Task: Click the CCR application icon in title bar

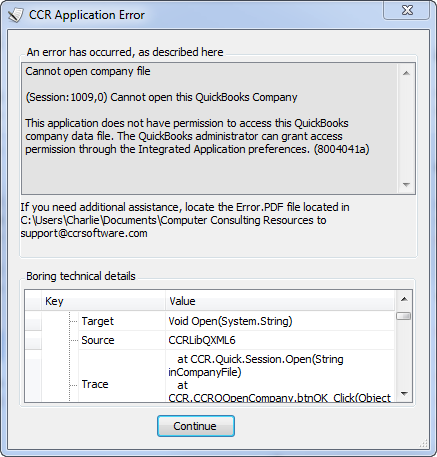Action: click(15, 15)
